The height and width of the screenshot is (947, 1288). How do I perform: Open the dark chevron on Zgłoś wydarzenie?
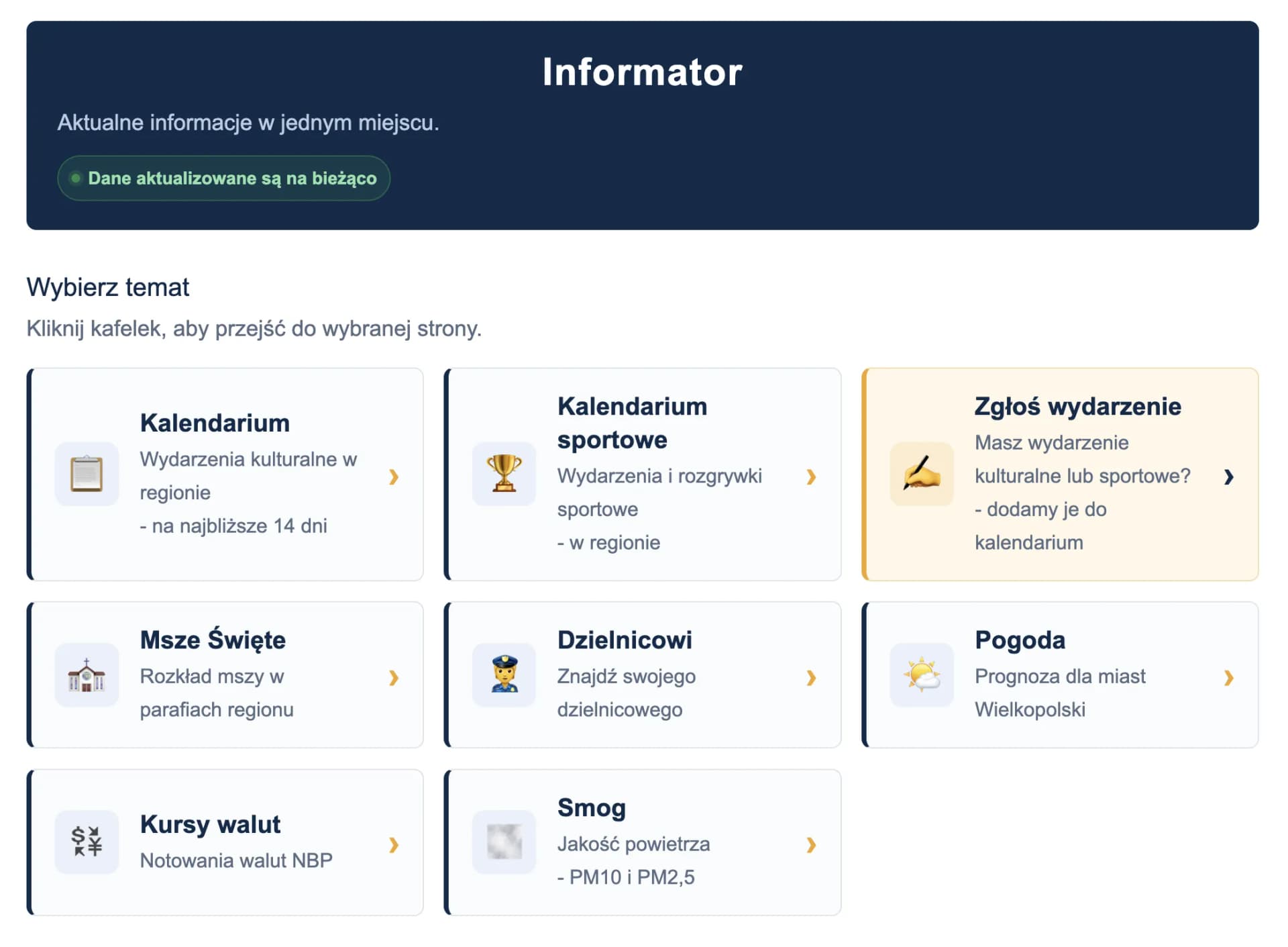[x=1229, y=477]
